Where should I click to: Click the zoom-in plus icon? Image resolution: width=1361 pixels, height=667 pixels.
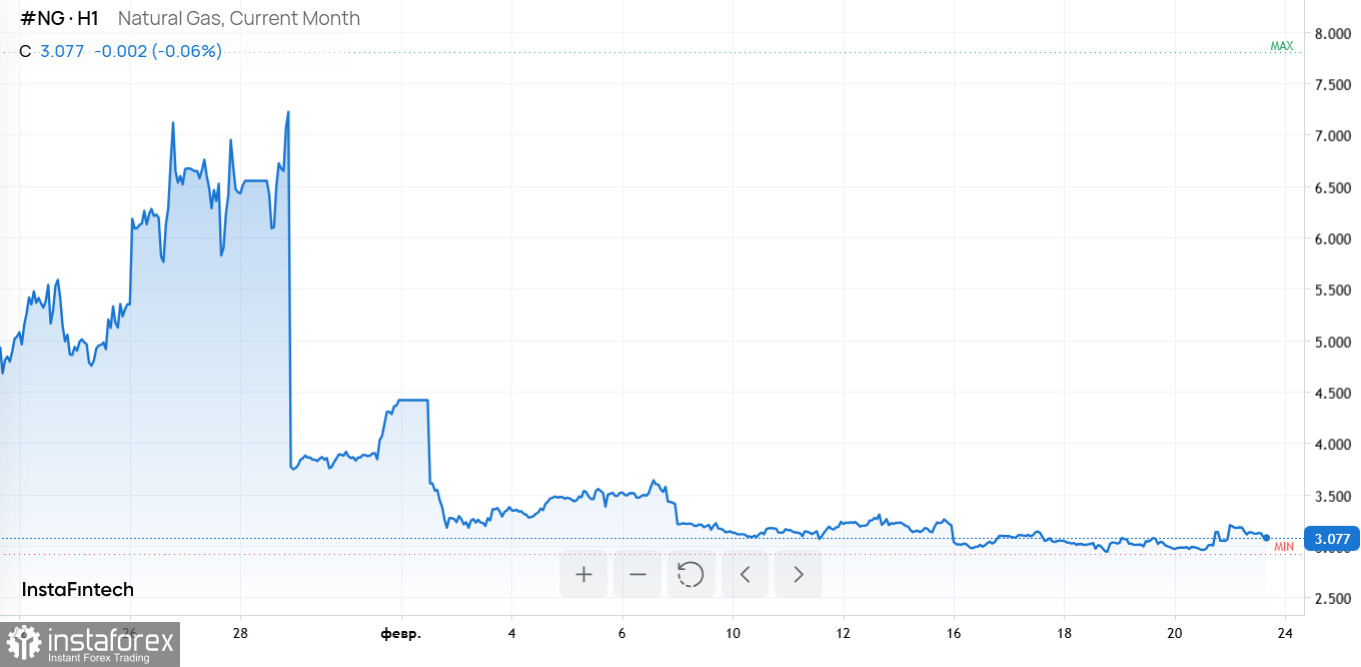pyautogui.click(x=583, y=574)
